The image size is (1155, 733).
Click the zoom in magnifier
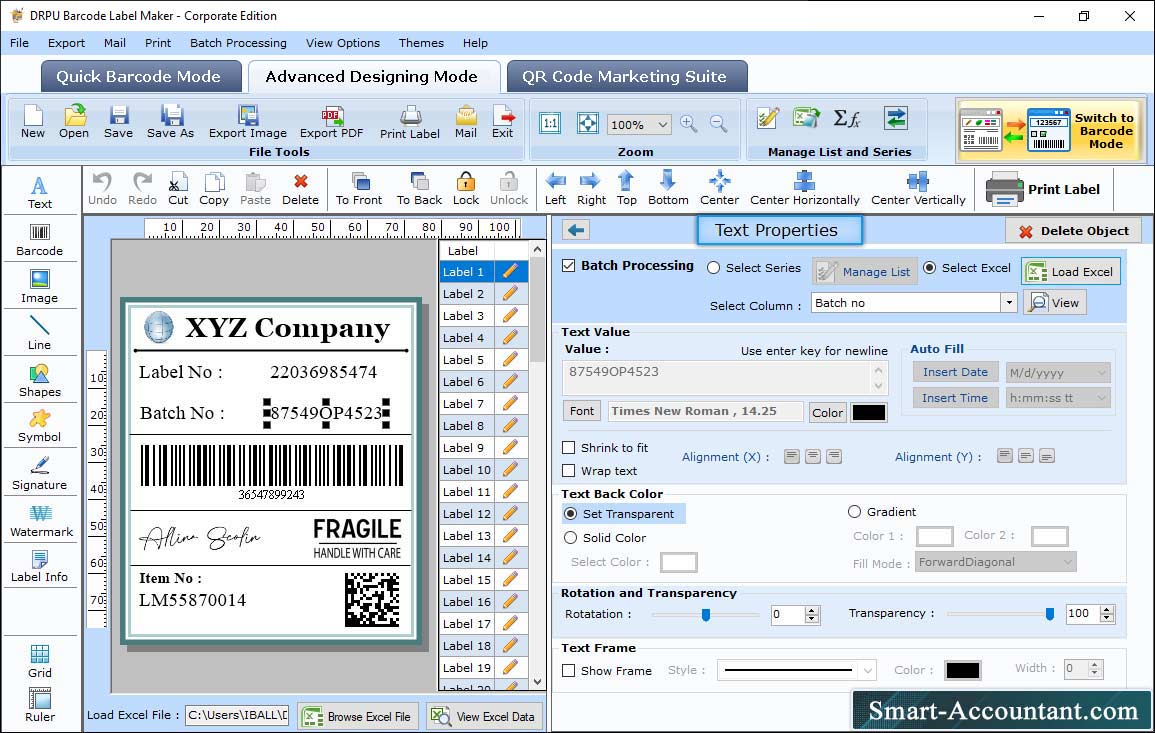point(689,123)
